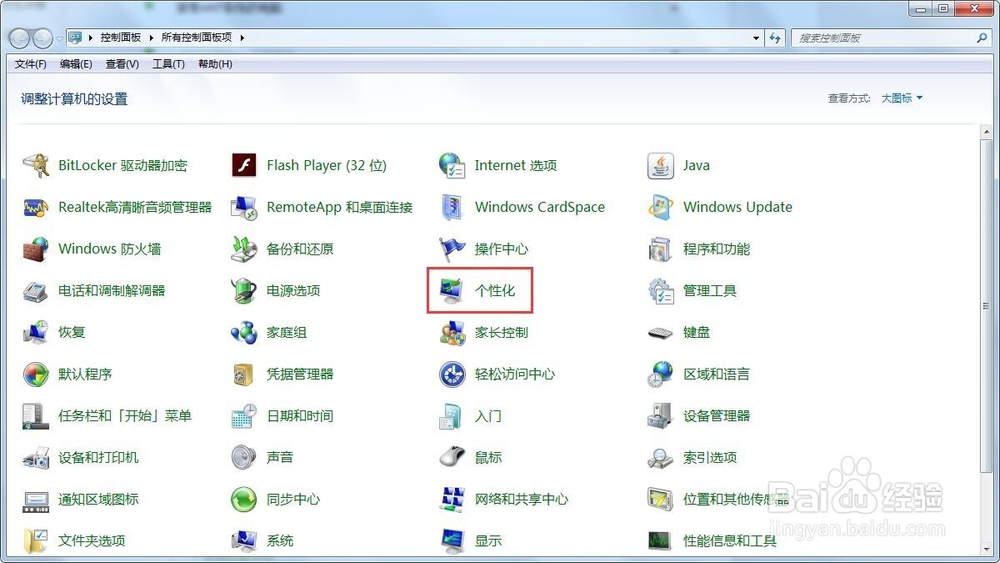Open 入门 icon
This screenshot has height=563, width=1000.
(452, 416)
